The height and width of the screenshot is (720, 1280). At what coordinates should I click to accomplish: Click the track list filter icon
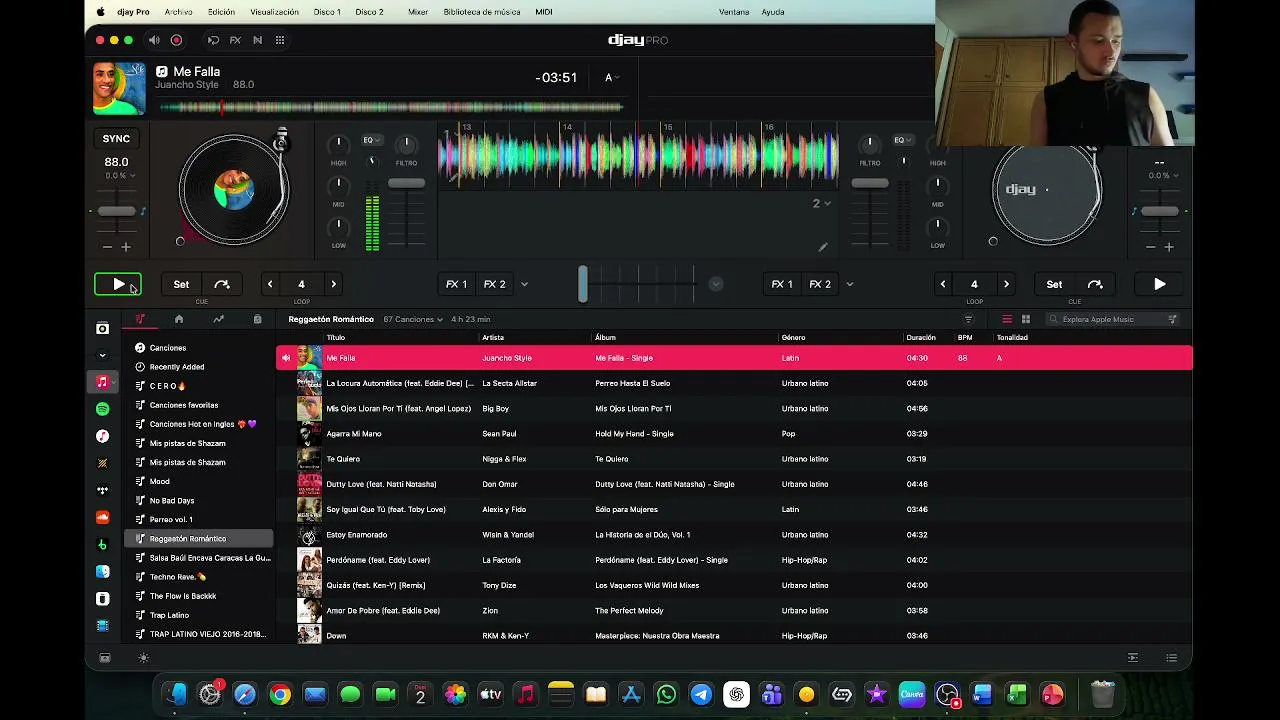click(968, 319)
